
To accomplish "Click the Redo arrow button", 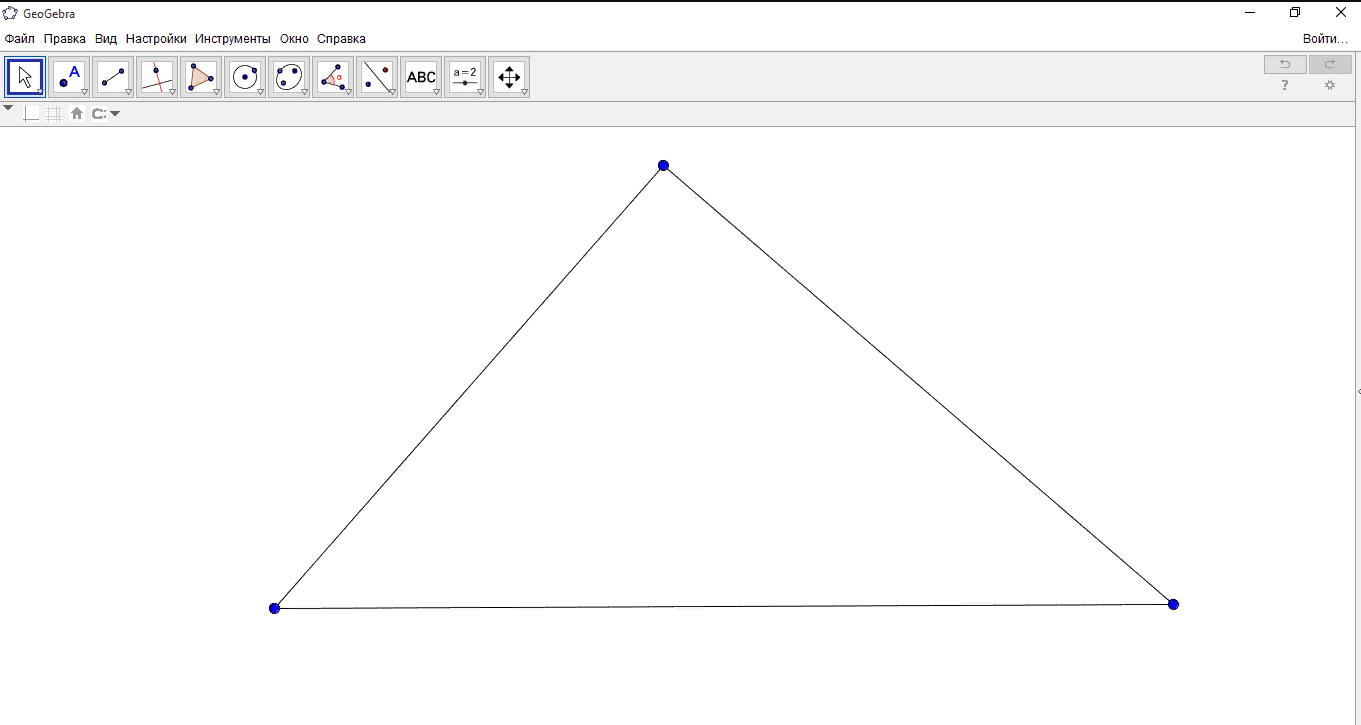I will [x=1330, y=64].
